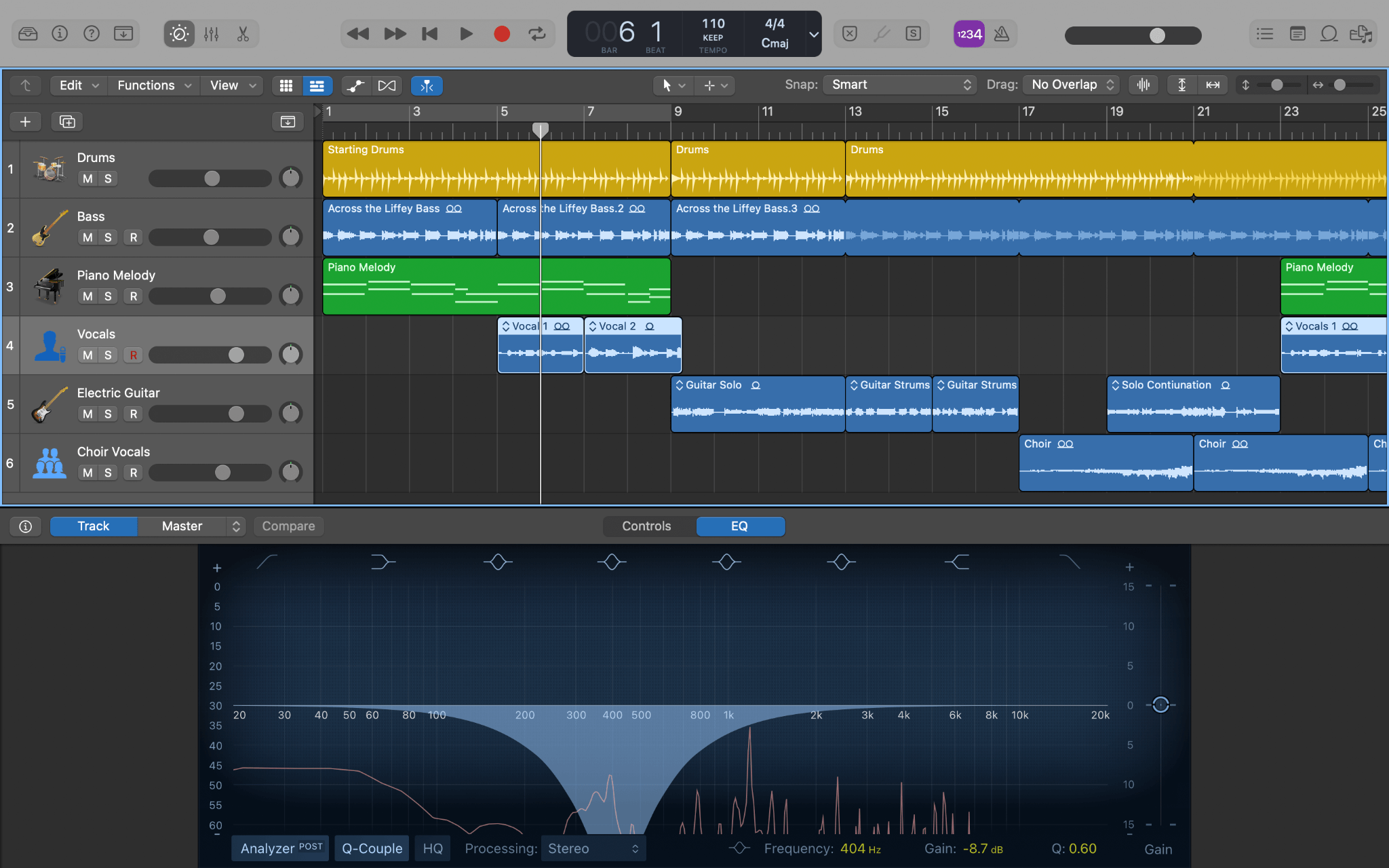
Task: Disable record-enable on the Vocals track
Action: pos(133,355)
